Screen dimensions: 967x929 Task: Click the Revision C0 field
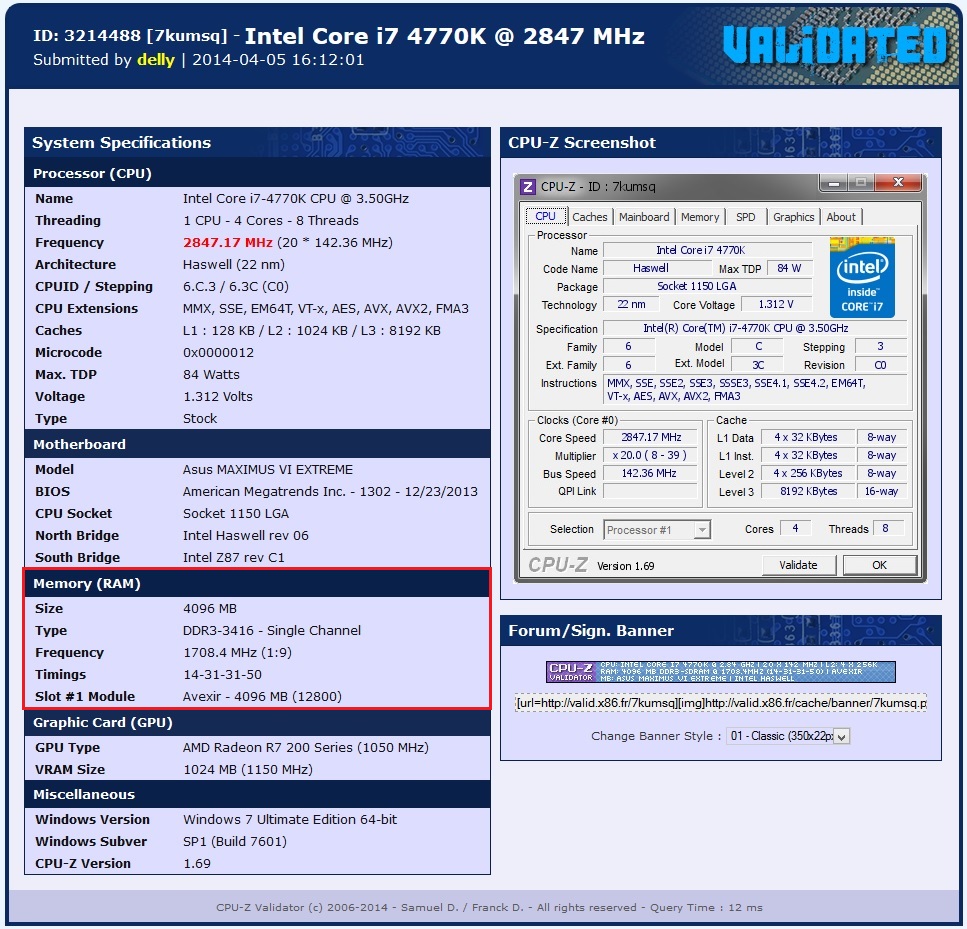click(881, 365)
